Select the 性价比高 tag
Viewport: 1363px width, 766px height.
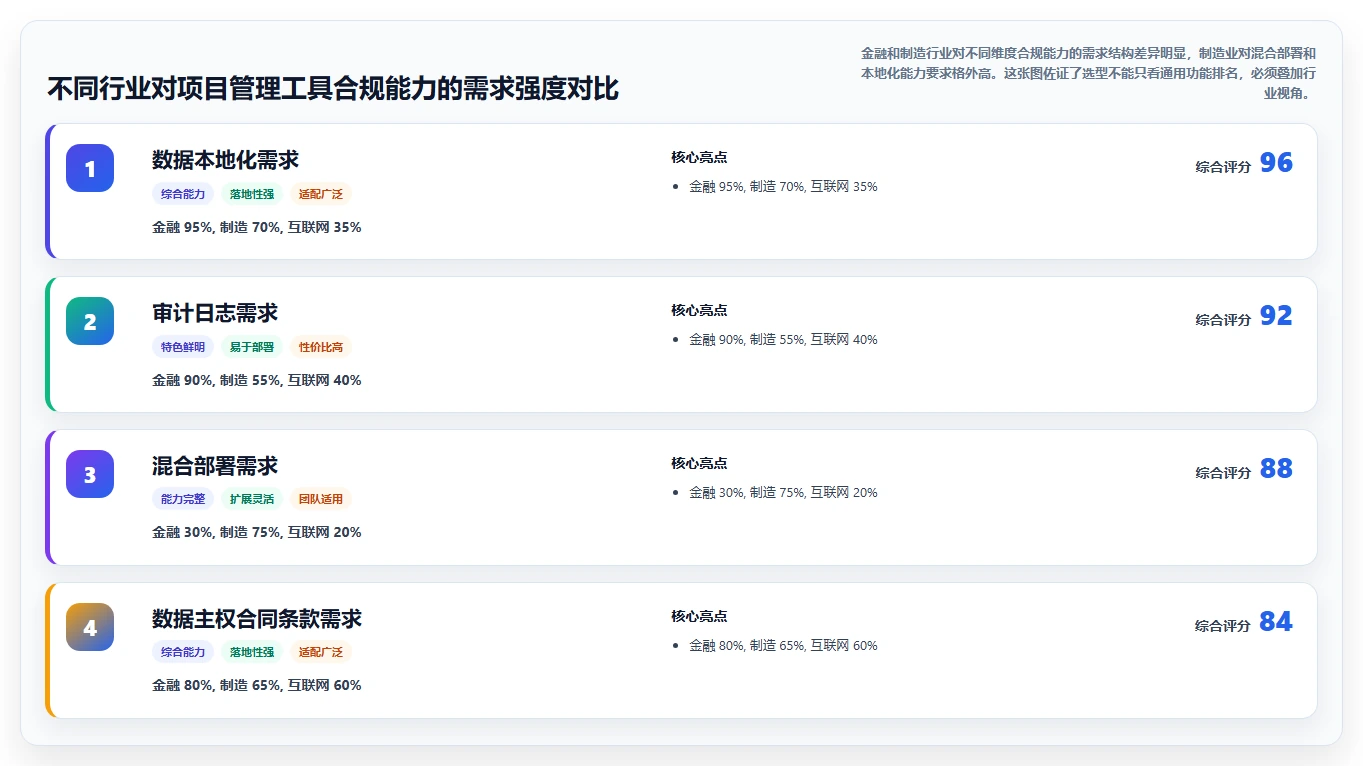click(321, 347)
